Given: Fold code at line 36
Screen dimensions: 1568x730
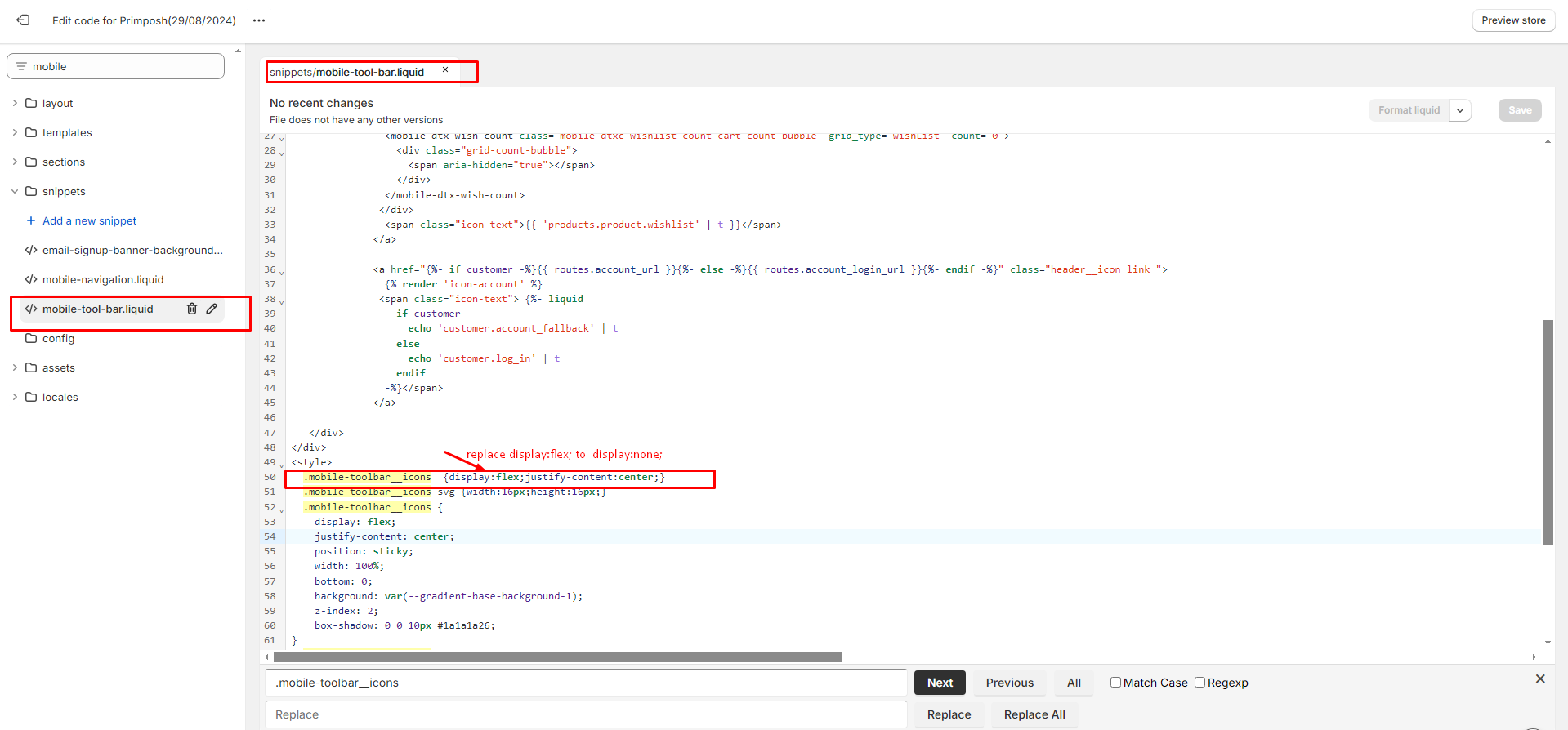Looking at the screenshot, I should pyautogui.click(x=282, y=272).
